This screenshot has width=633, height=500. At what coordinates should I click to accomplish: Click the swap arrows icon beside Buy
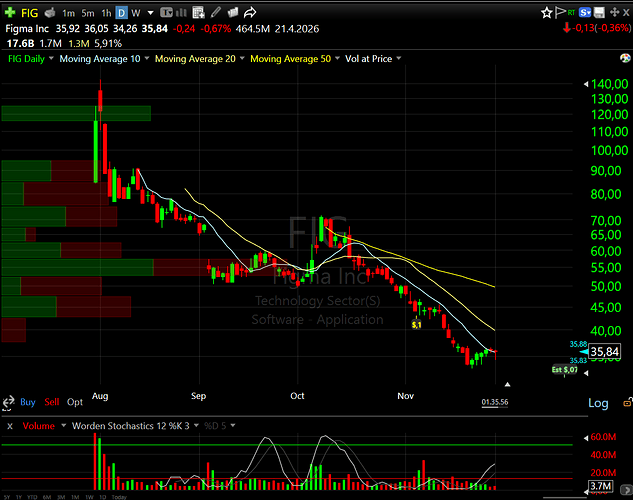8,402
